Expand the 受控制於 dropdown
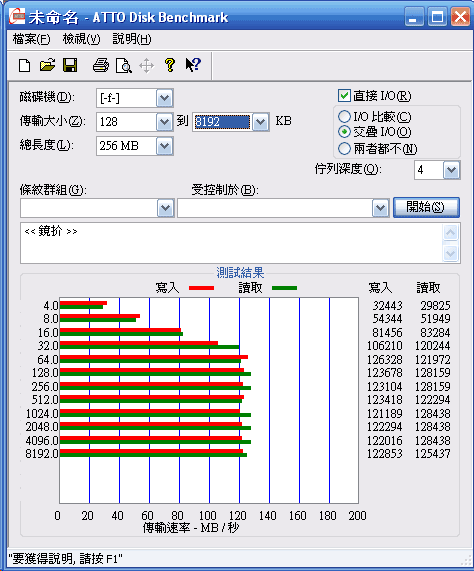Image resolution: width=474 pixels, height=571 pixels. click(380, 208)
